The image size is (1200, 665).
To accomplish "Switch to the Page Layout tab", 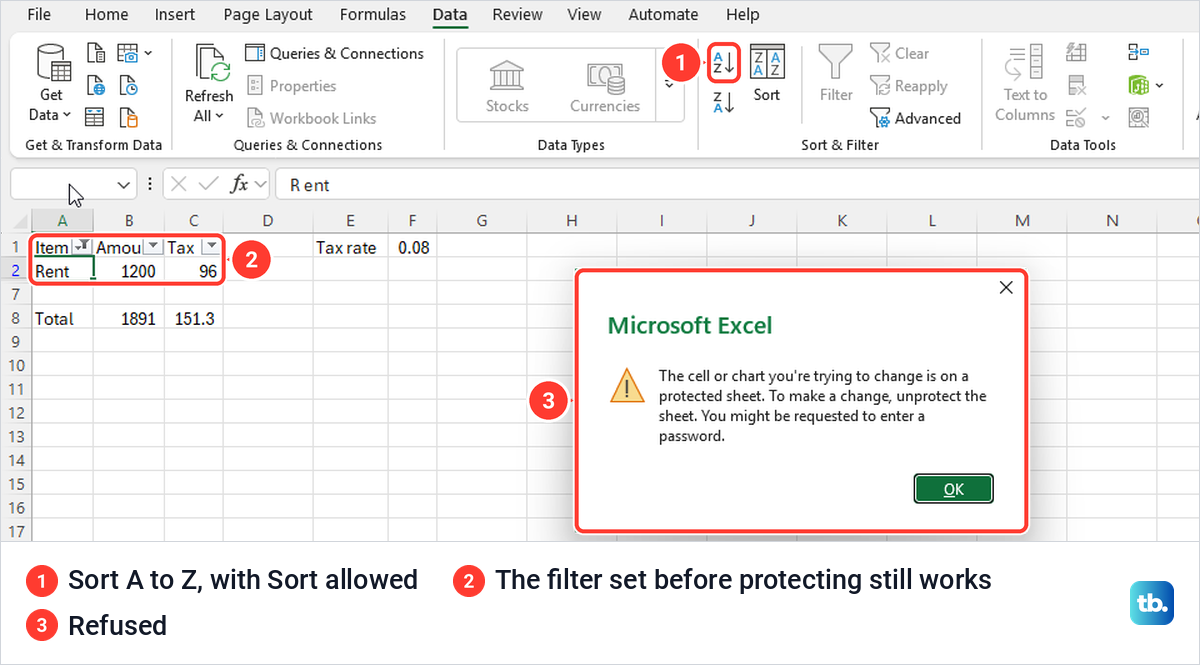I will (x=268, y=14).
